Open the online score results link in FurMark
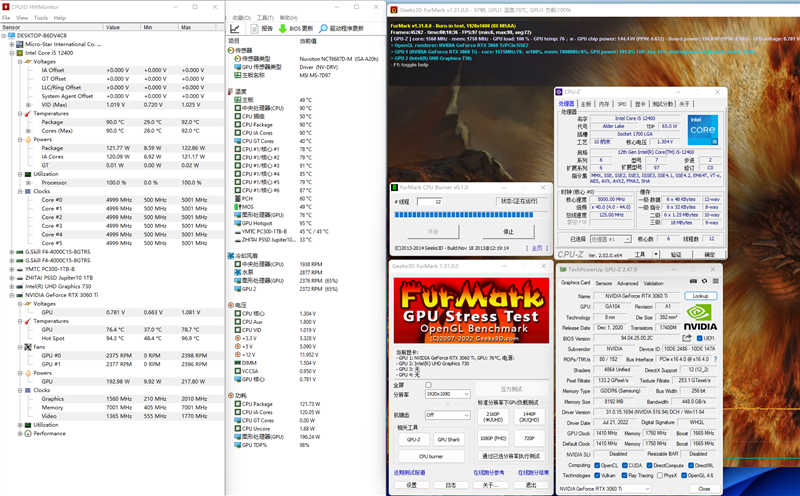The height and width of the screenshot is (496, 800). [x=533, y=473]
